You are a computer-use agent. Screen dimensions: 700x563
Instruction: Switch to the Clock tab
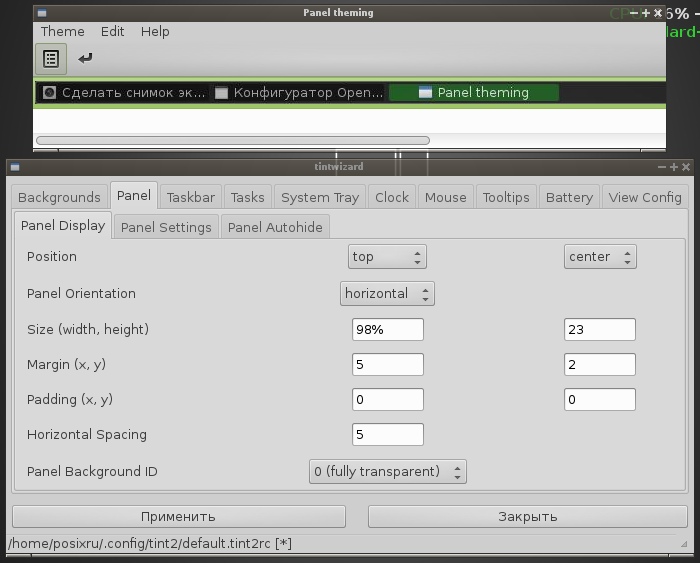[392, 197]
